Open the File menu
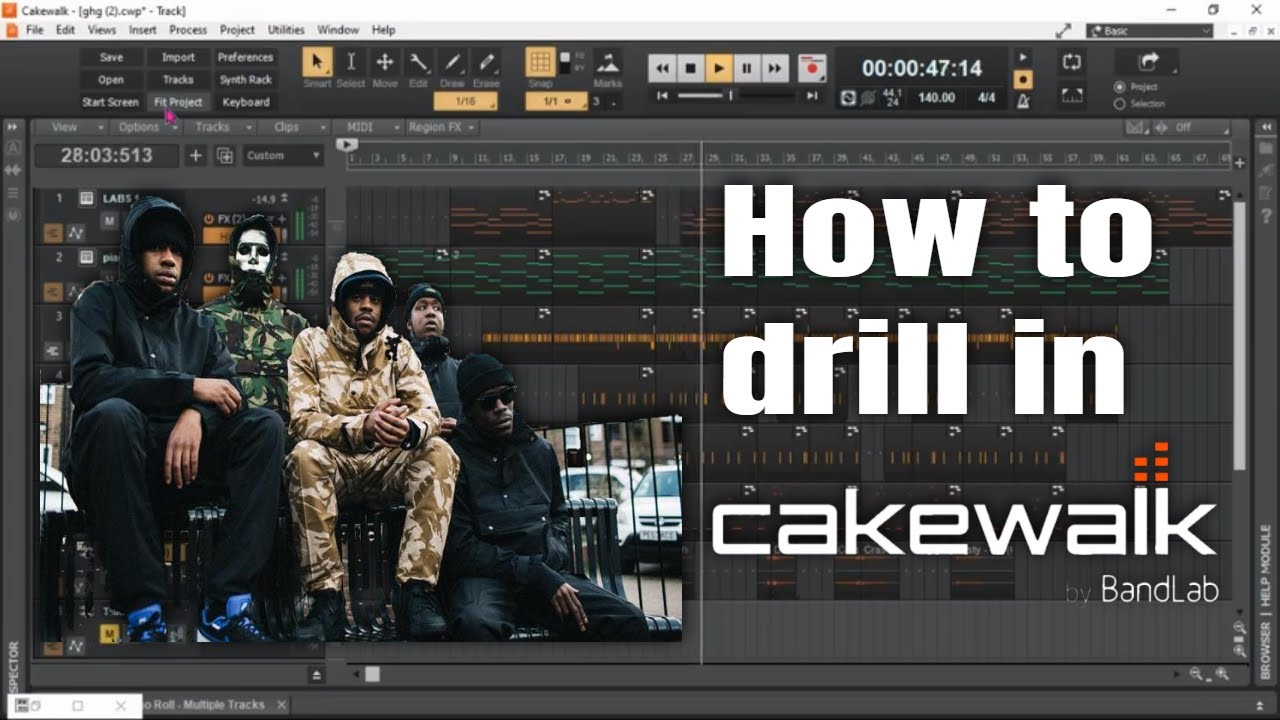The width and height of the screenshot is (1280, 720). pos(35,30)
